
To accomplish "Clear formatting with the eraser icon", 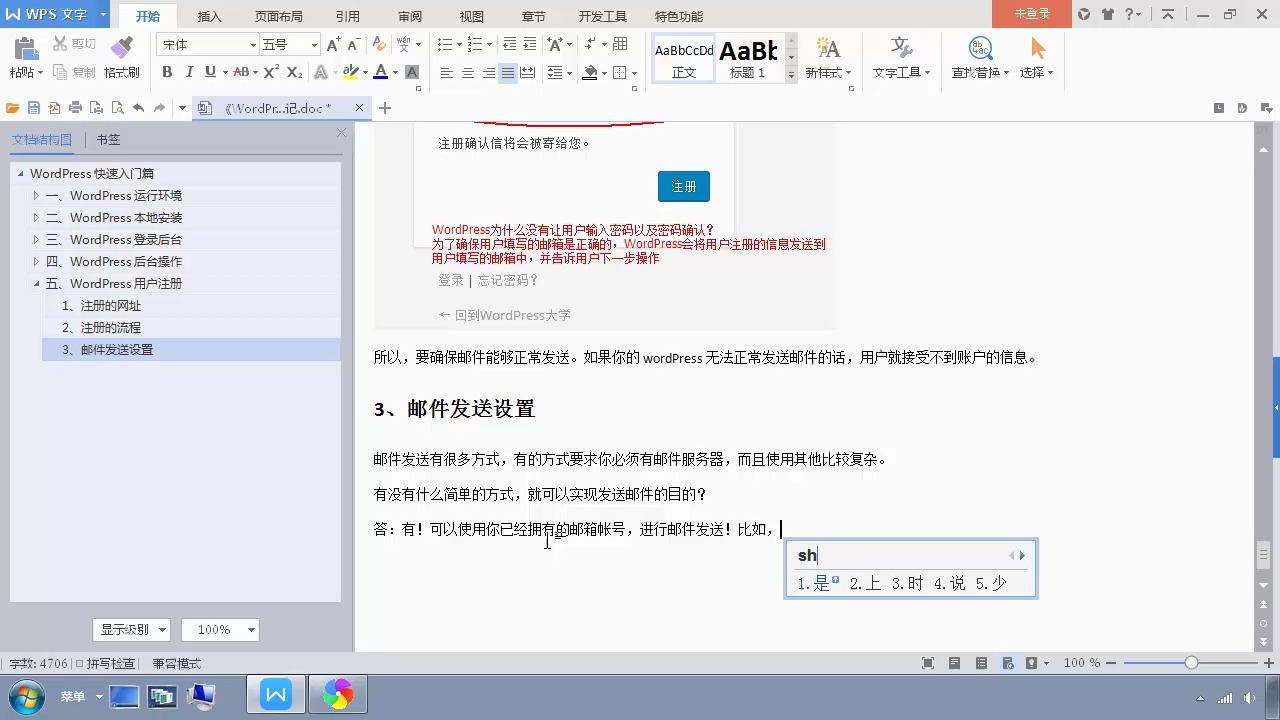I will pyautogui.click(x=378, y=45).
